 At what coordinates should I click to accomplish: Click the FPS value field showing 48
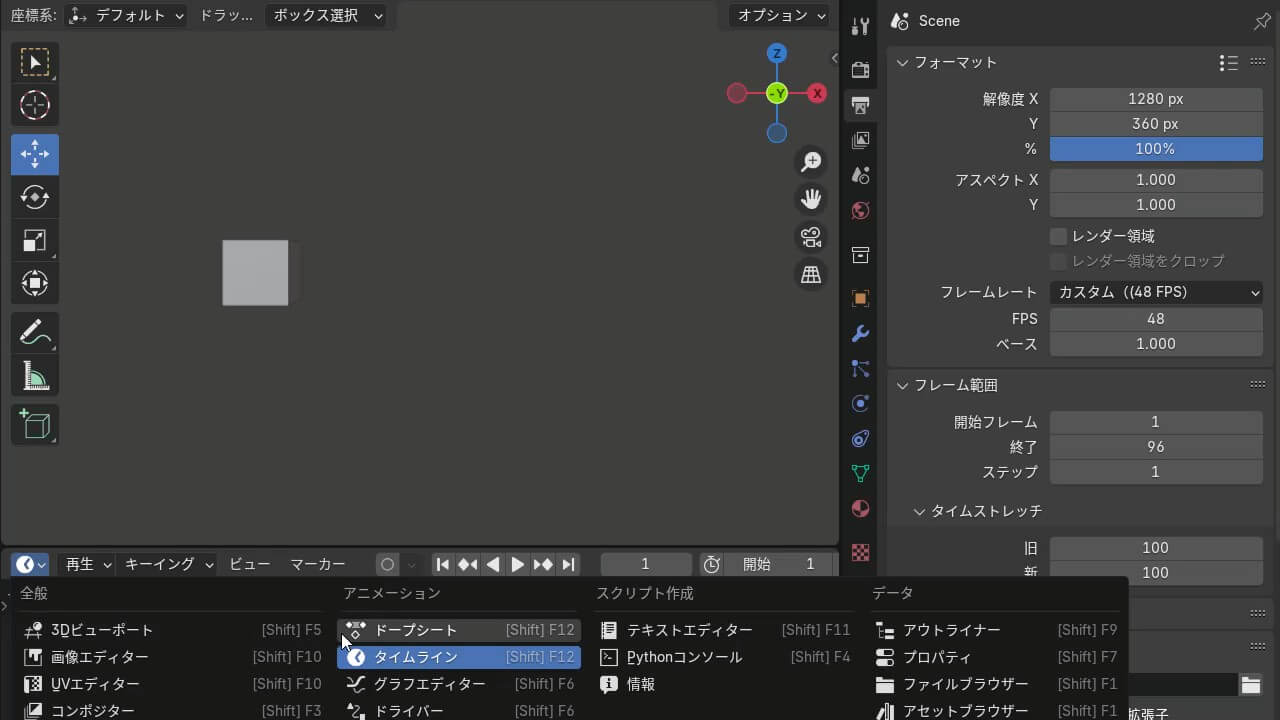pos(1156,318)
